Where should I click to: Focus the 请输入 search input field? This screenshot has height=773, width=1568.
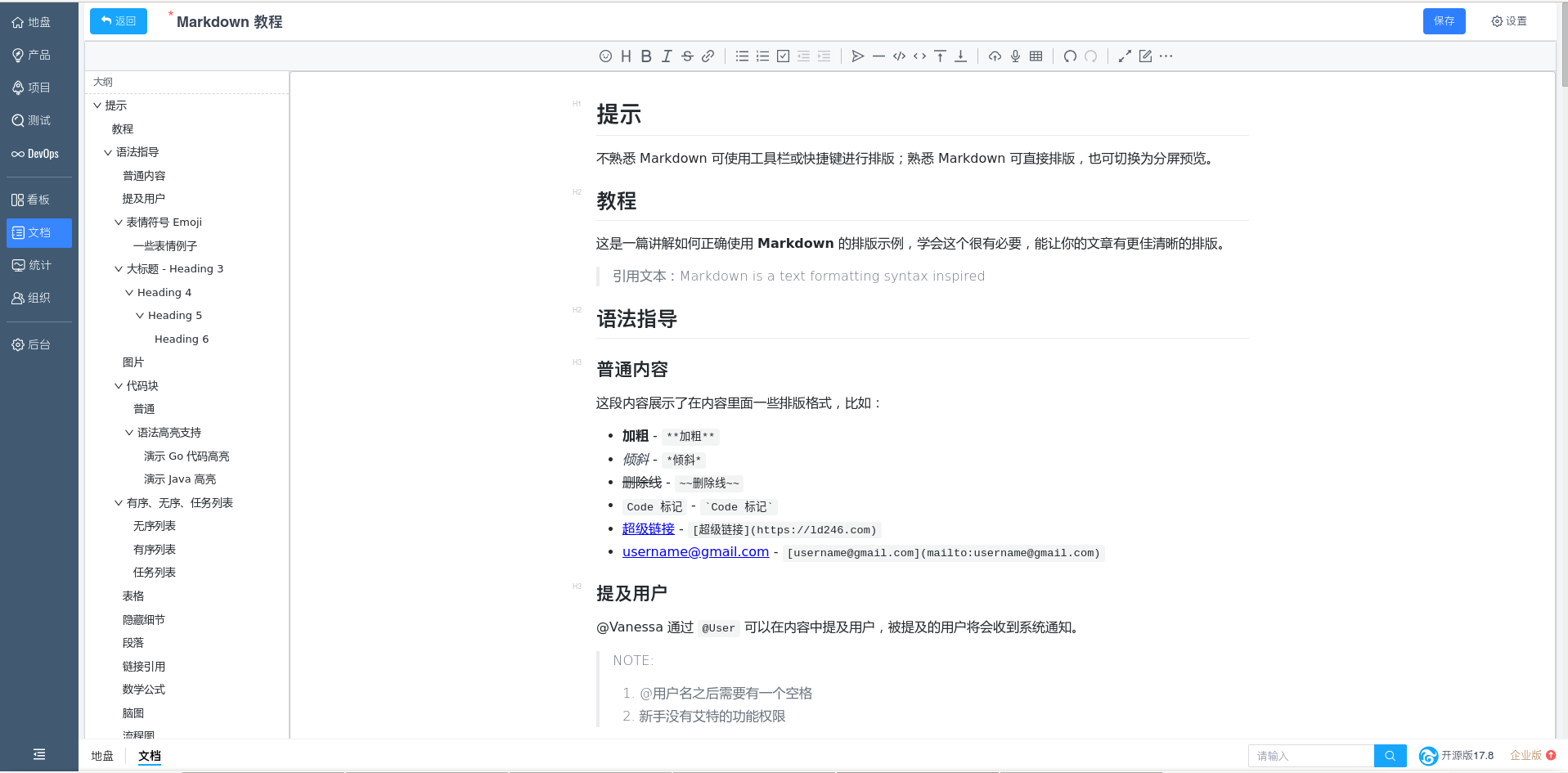pyautogui.click(x=1310, y=756)
